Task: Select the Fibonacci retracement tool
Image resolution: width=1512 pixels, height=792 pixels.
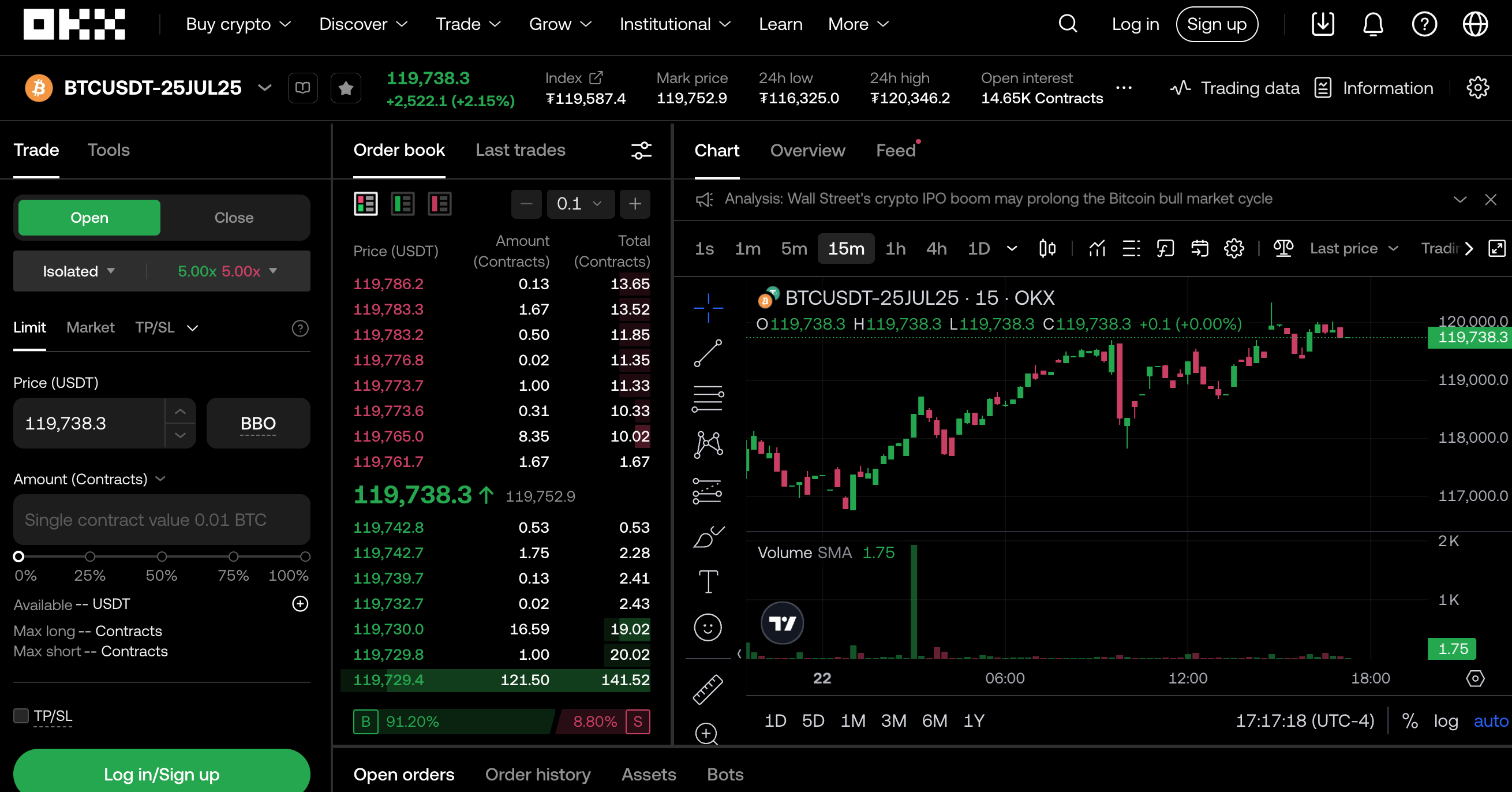Action: pyautogui.click(x=708, y=399)
